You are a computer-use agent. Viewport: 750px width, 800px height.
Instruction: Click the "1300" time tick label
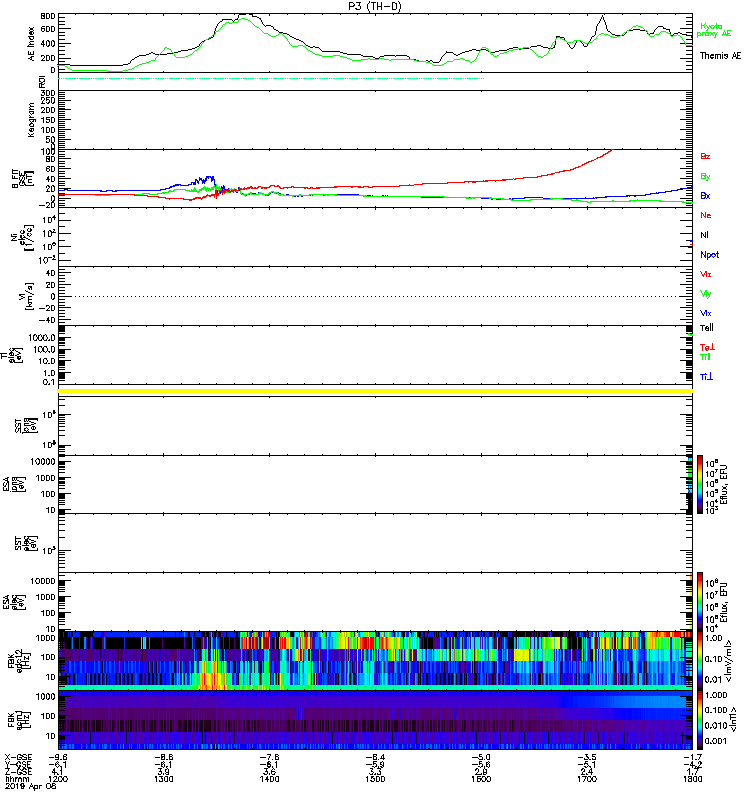tap(164, 779)
